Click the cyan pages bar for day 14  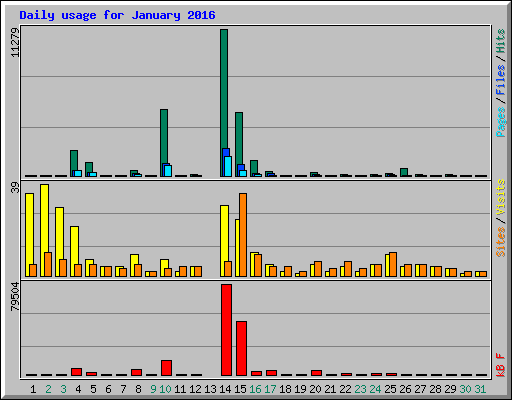pos(228,166)
